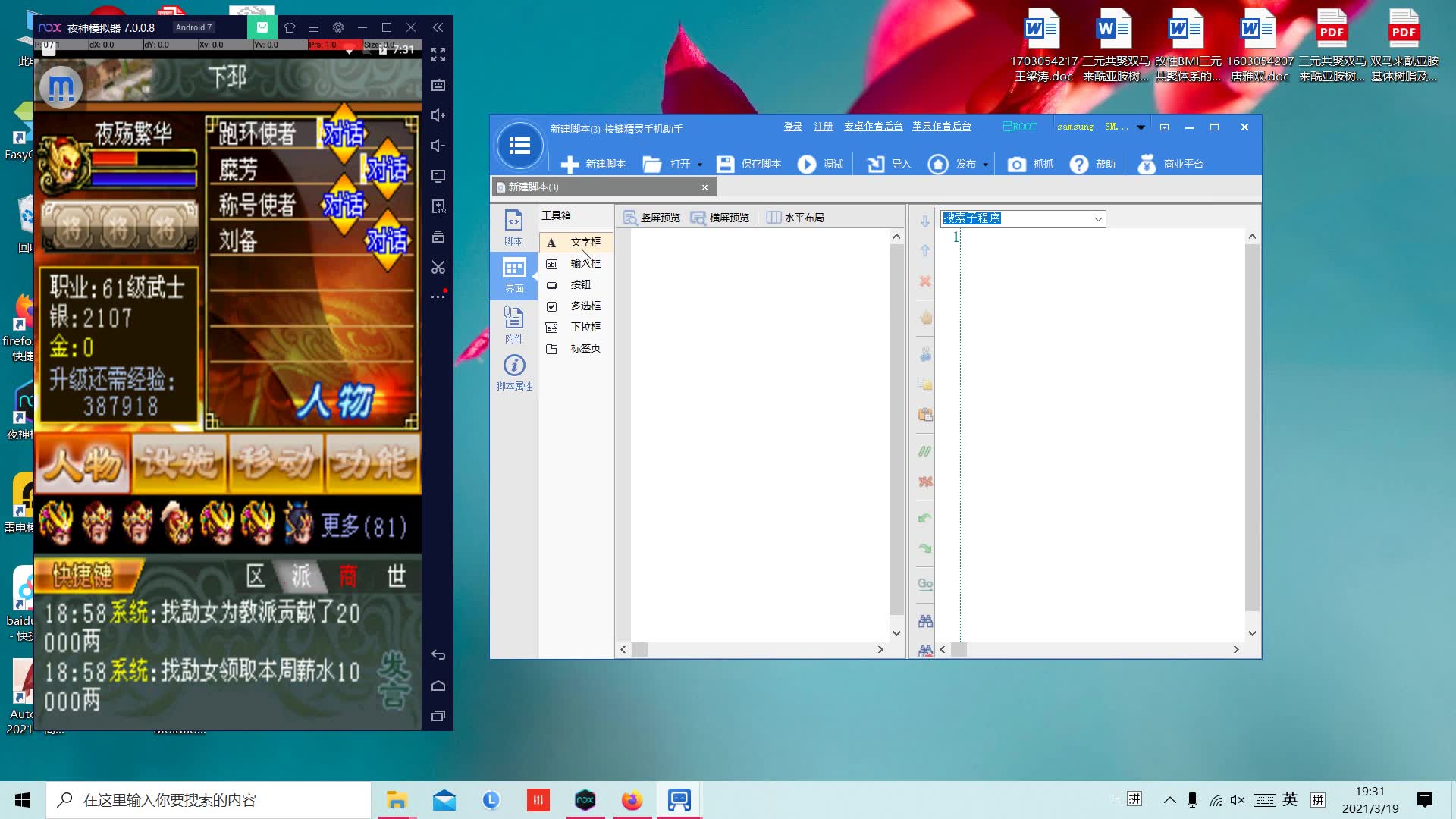Open the 抓抓 screenshot capture tool
1456x819 pixels.
point(1016,164)
